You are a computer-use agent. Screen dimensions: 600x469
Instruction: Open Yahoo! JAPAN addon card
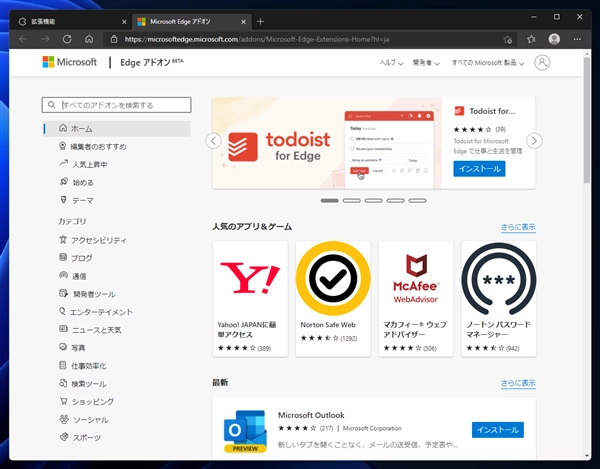coord(250,299)
